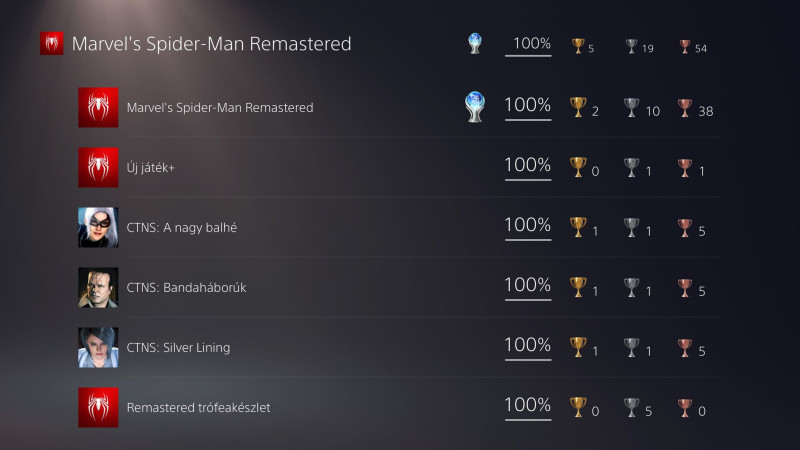Open the Black Cat thumbnail for A nagy balhé
Image resolution: width=800 pixels, height=450 pixels.
(x=98, y=228)
